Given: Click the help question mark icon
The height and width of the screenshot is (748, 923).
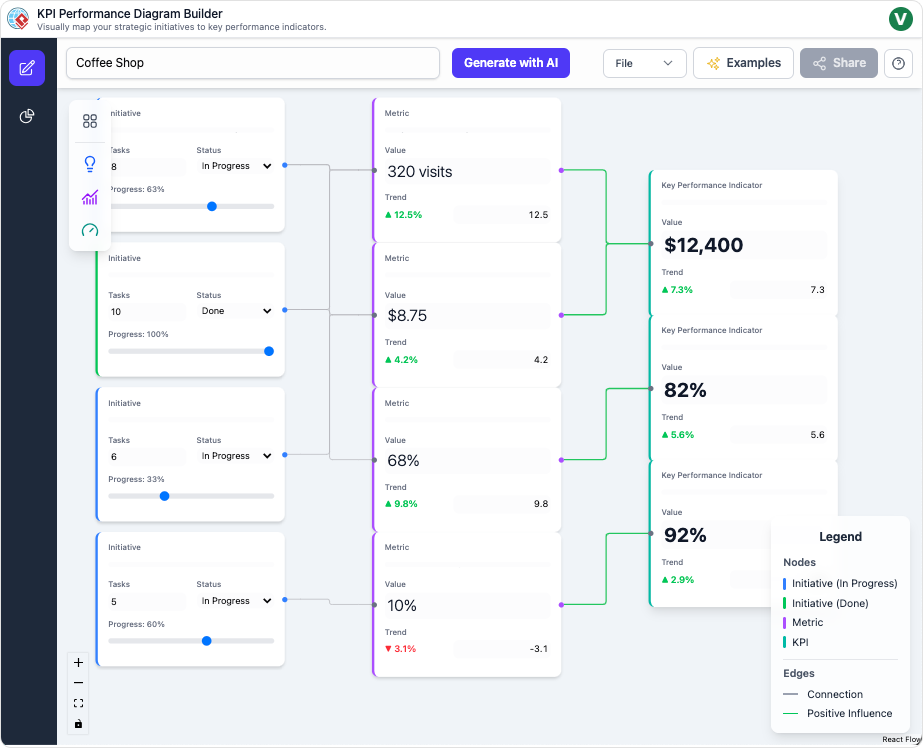Looking at the screenshot, I should (897, 63).
